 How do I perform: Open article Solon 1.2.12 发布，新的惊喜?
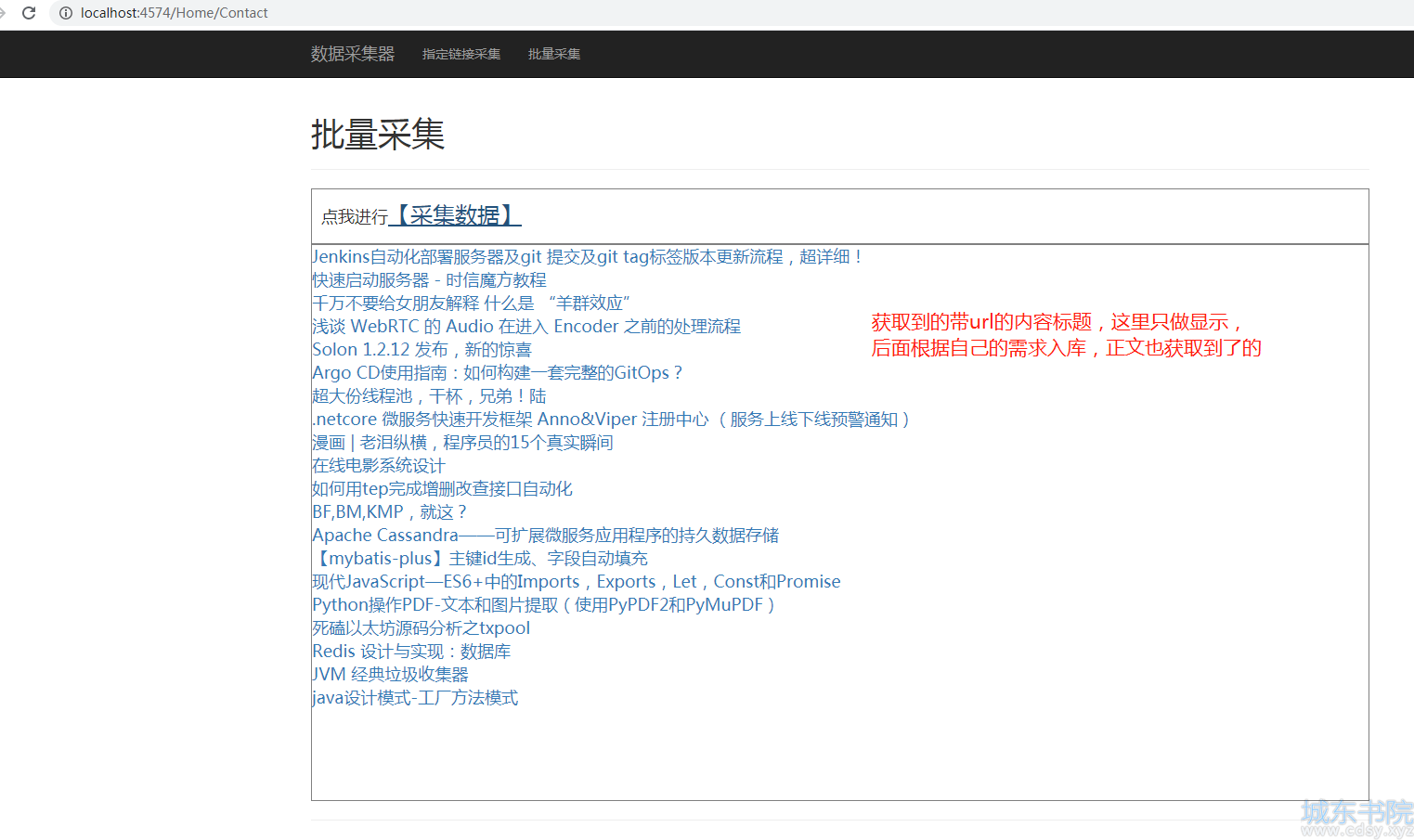pos(422,350)
